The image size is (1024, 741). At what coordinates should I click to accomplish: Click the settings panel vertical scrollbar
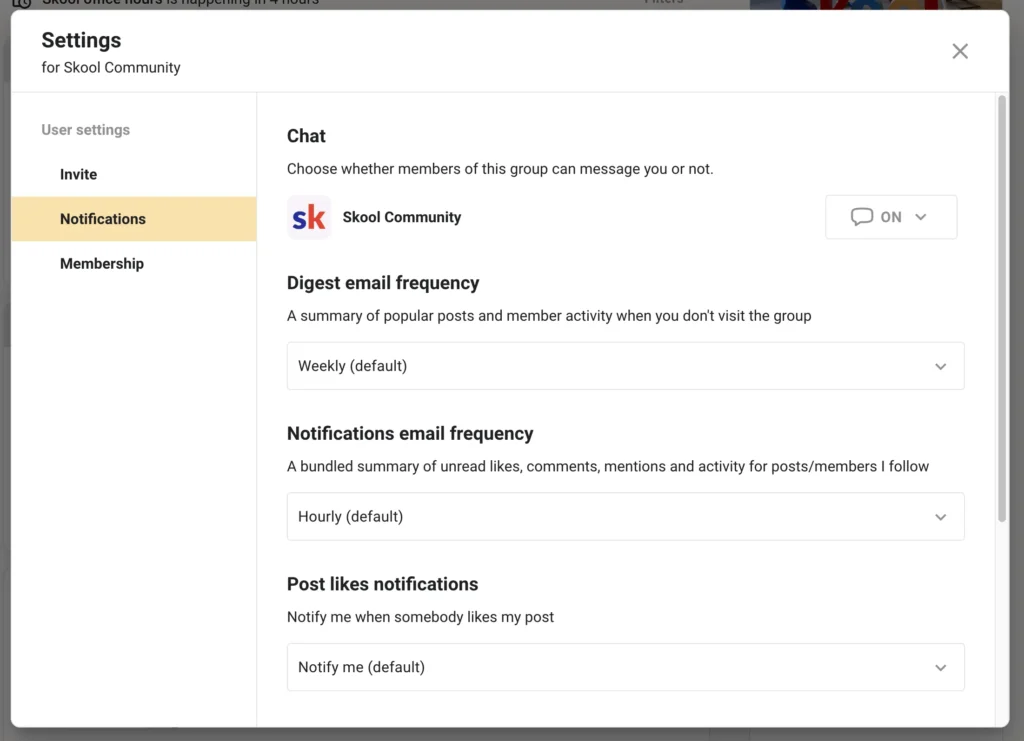tap(1002, 308)
